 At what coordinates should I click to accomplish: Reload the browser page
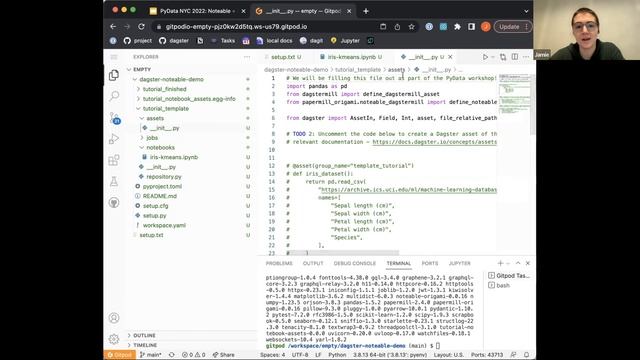141,27
